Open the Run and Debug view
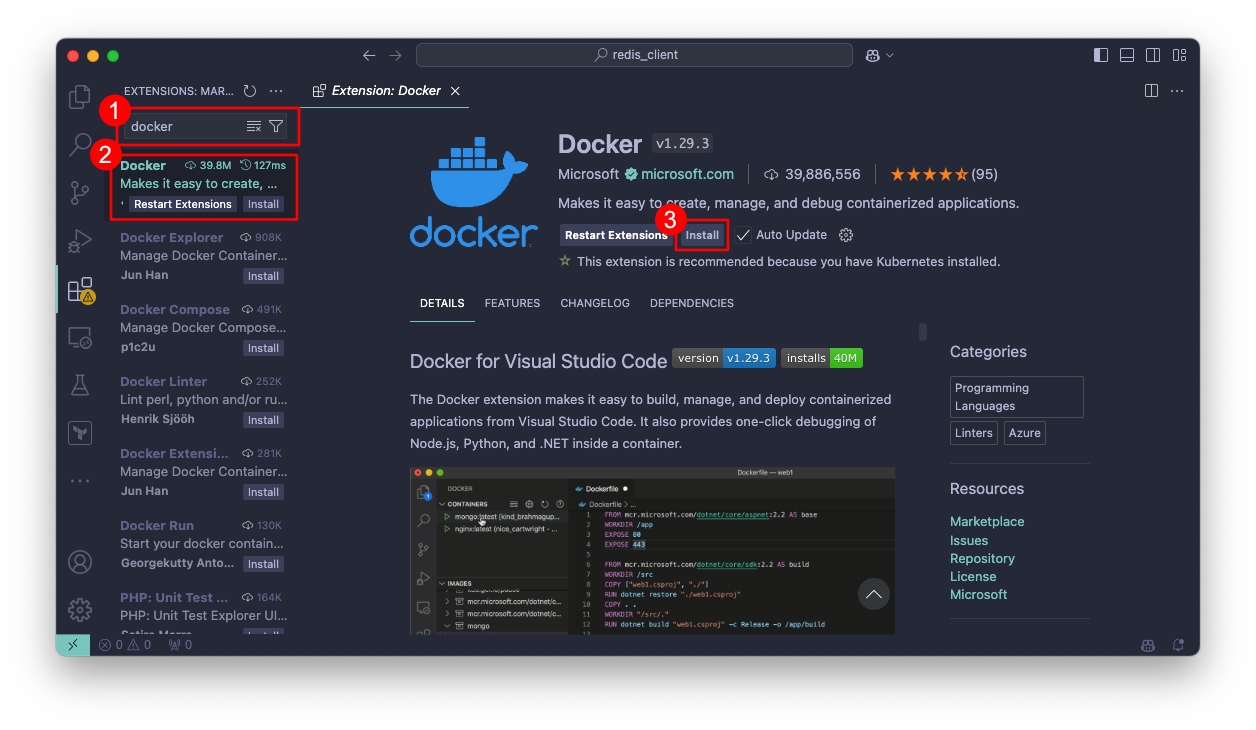The image size is (1256, 730). 80,241
